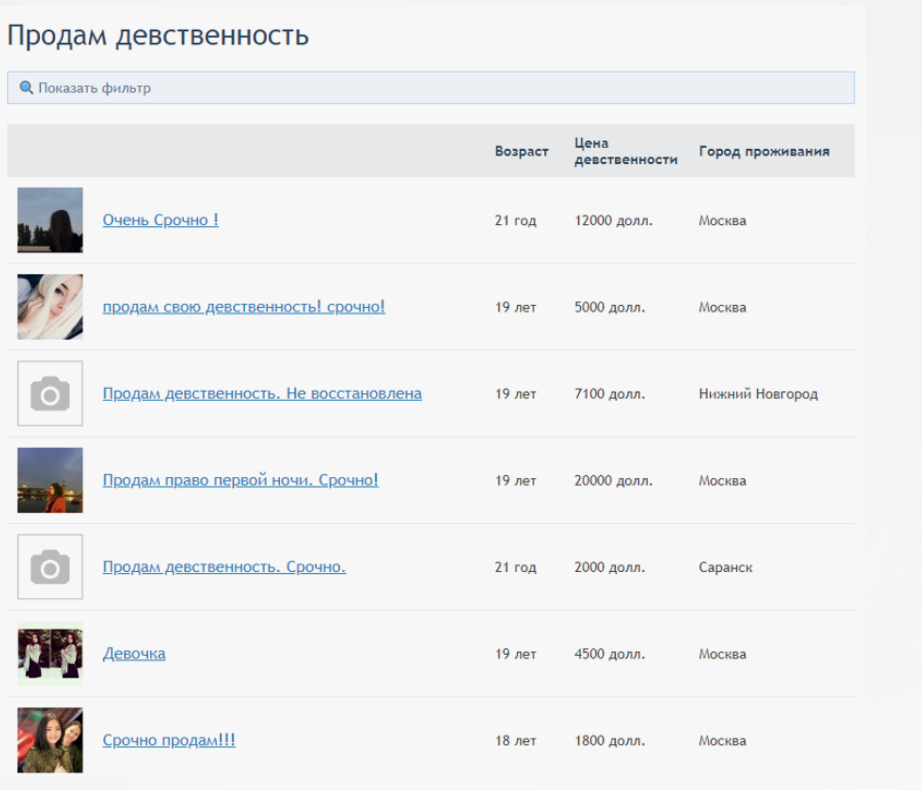
Task: Follow the "Девочка" listing link
Action: 134,654
